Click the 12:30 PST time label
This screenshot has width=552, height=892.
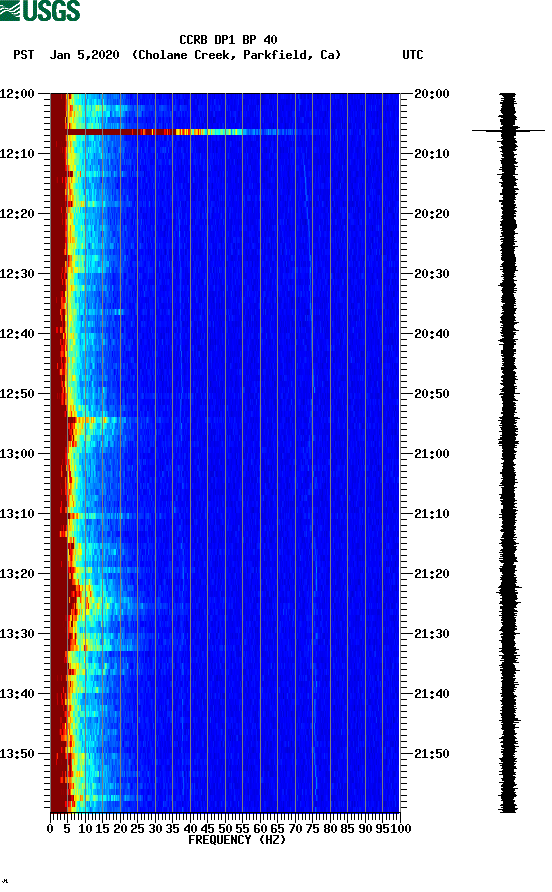pyautogui.click(x=17, y=274)
